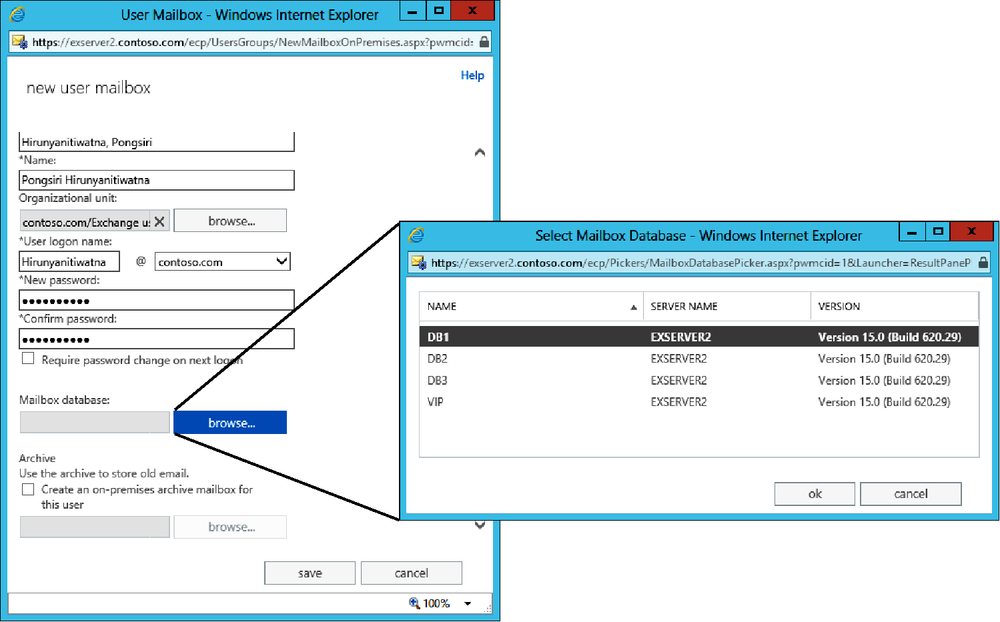Image resolution: width=1000 pixels, height=622 pixels.
Task: Click the security lock icon in User Mailbox address bar
Action: [x=484, y=42]
